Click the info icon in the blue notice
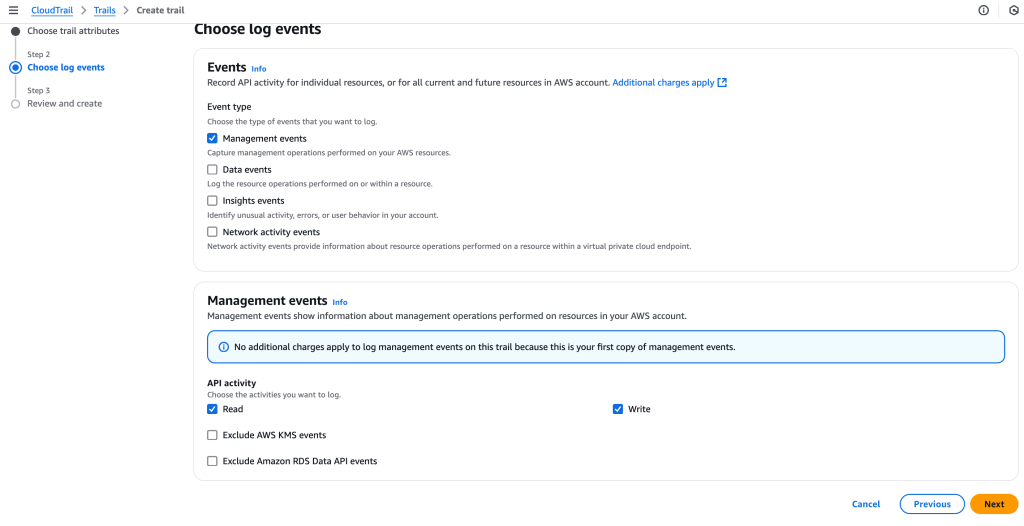This screenshot has height=526, width=1024. click(x=223, y=347)
